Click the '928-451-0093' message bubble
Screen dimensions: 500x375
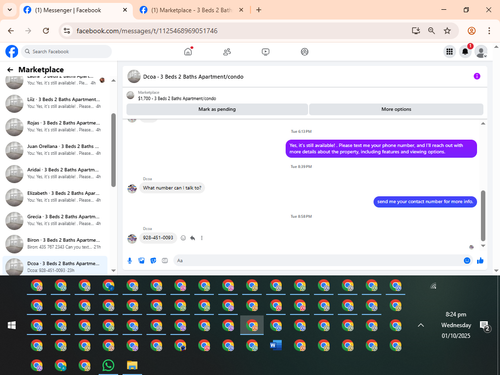pos(158,238)
